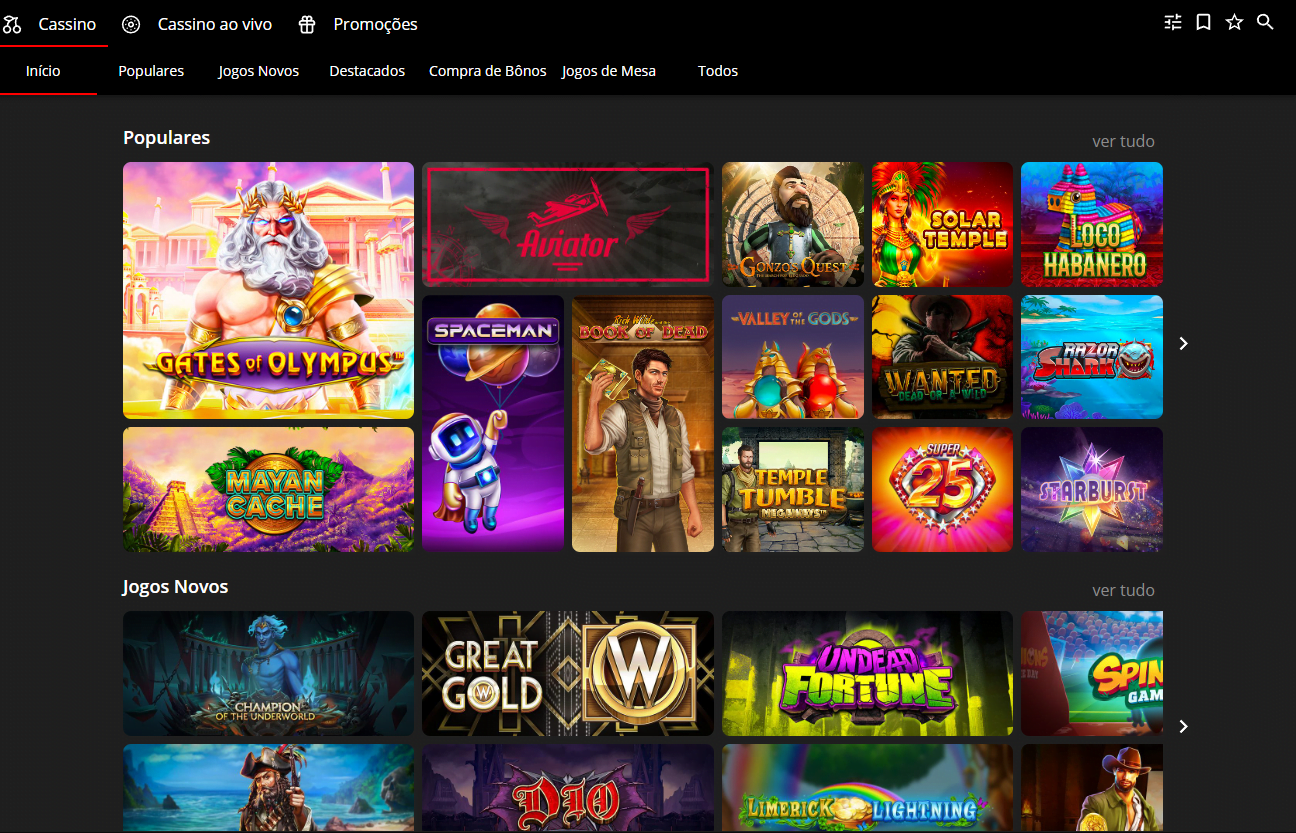Screen dimensions: 1296x833
Task: Click the Promoções gift icon
Action: point(307,24)
